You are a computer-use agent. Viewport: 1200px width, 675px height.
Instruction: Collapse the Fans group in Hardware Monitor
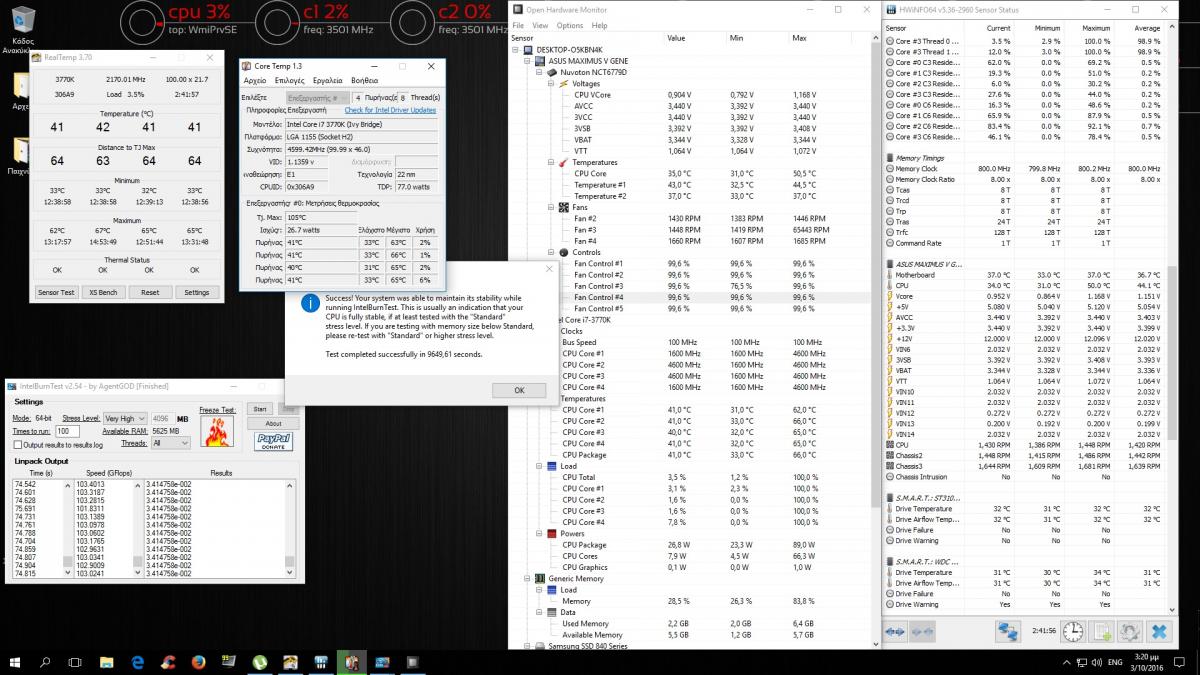tap(551, 207)
